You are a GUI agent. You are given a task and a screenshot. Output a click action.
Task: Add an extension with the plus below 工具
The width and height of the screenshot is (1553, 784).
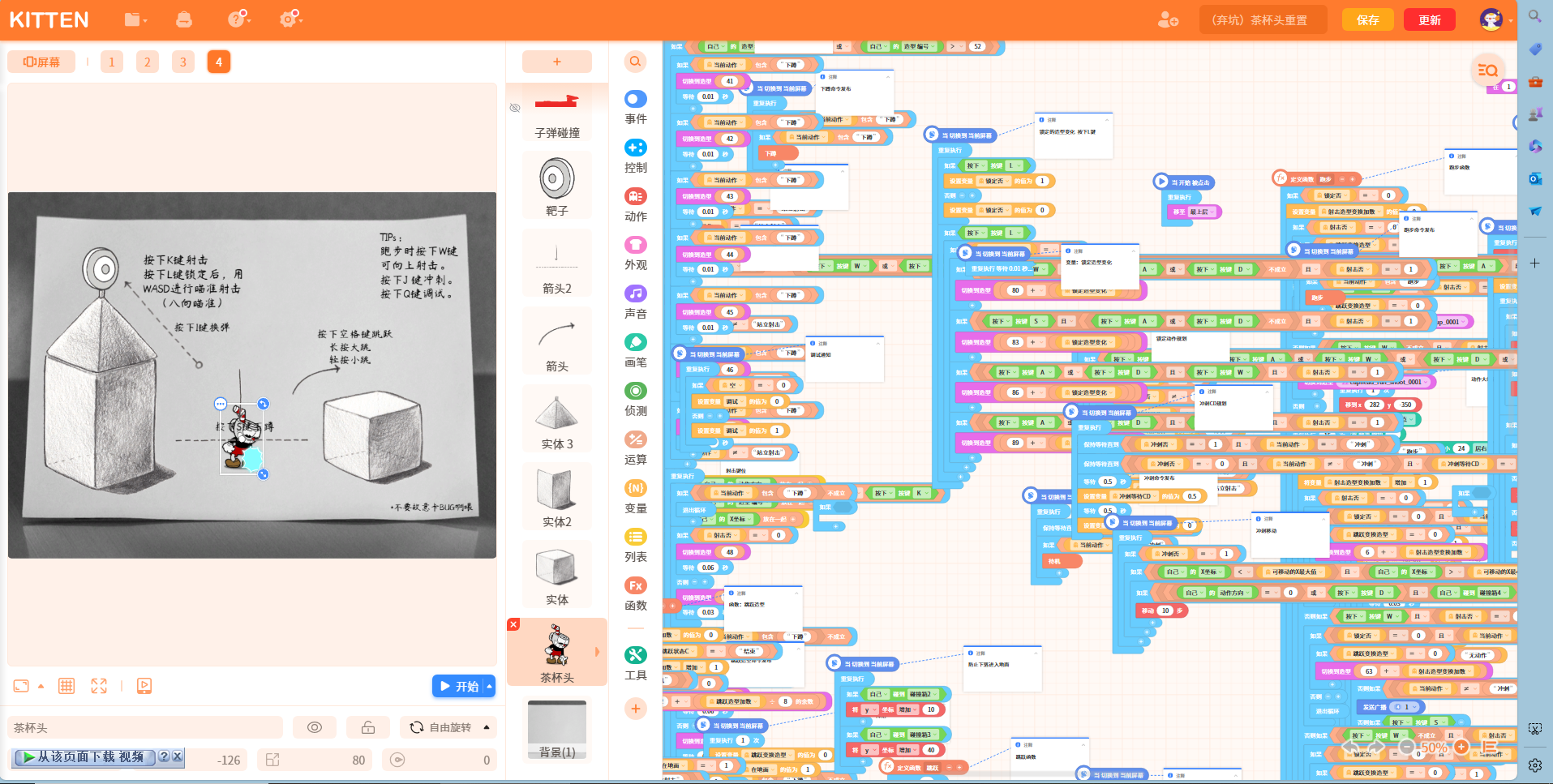tap(636, 709)
